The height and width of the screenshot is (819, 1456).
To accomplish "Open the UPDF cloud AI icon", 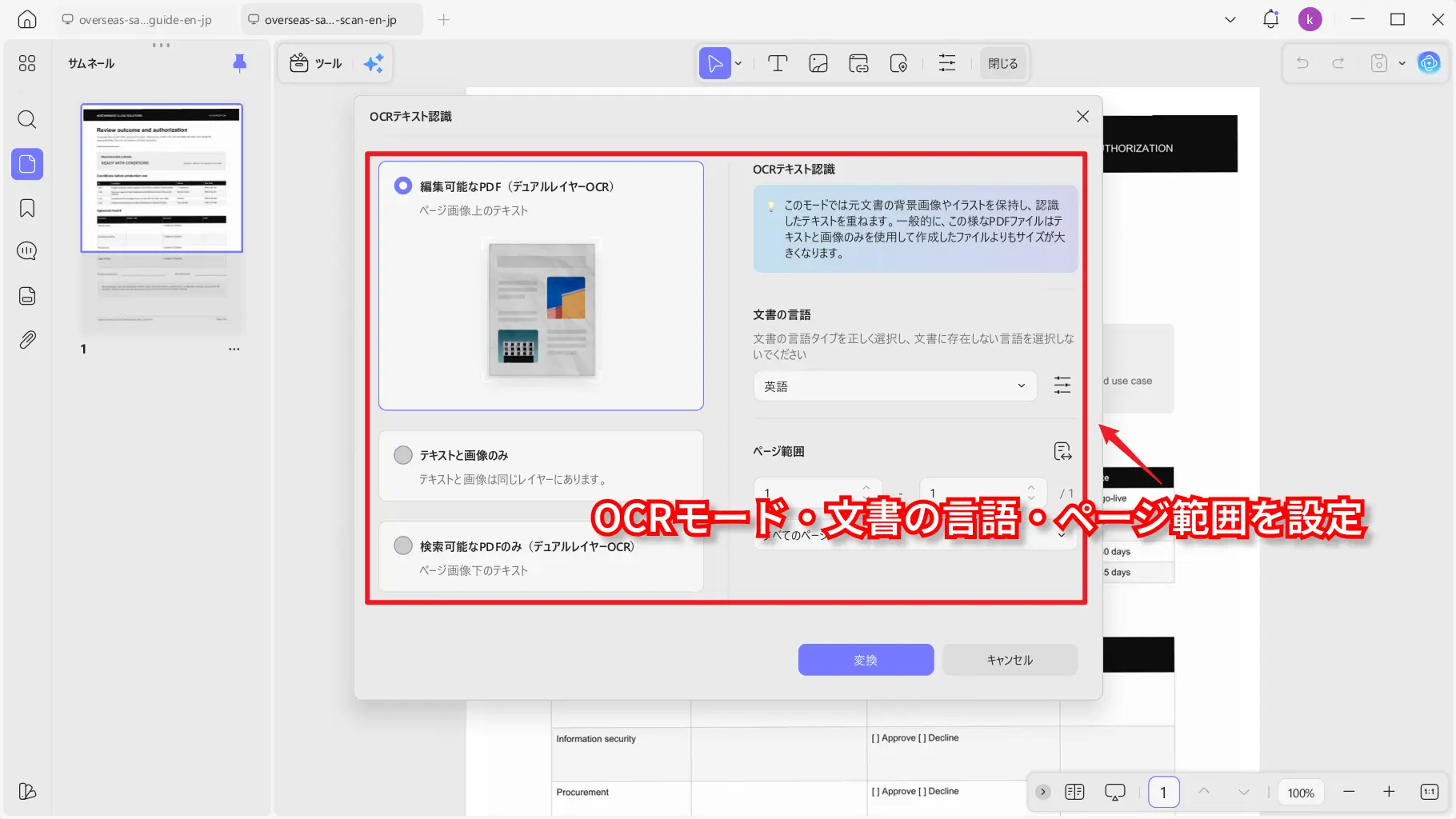I will (x=1429, y=63).
